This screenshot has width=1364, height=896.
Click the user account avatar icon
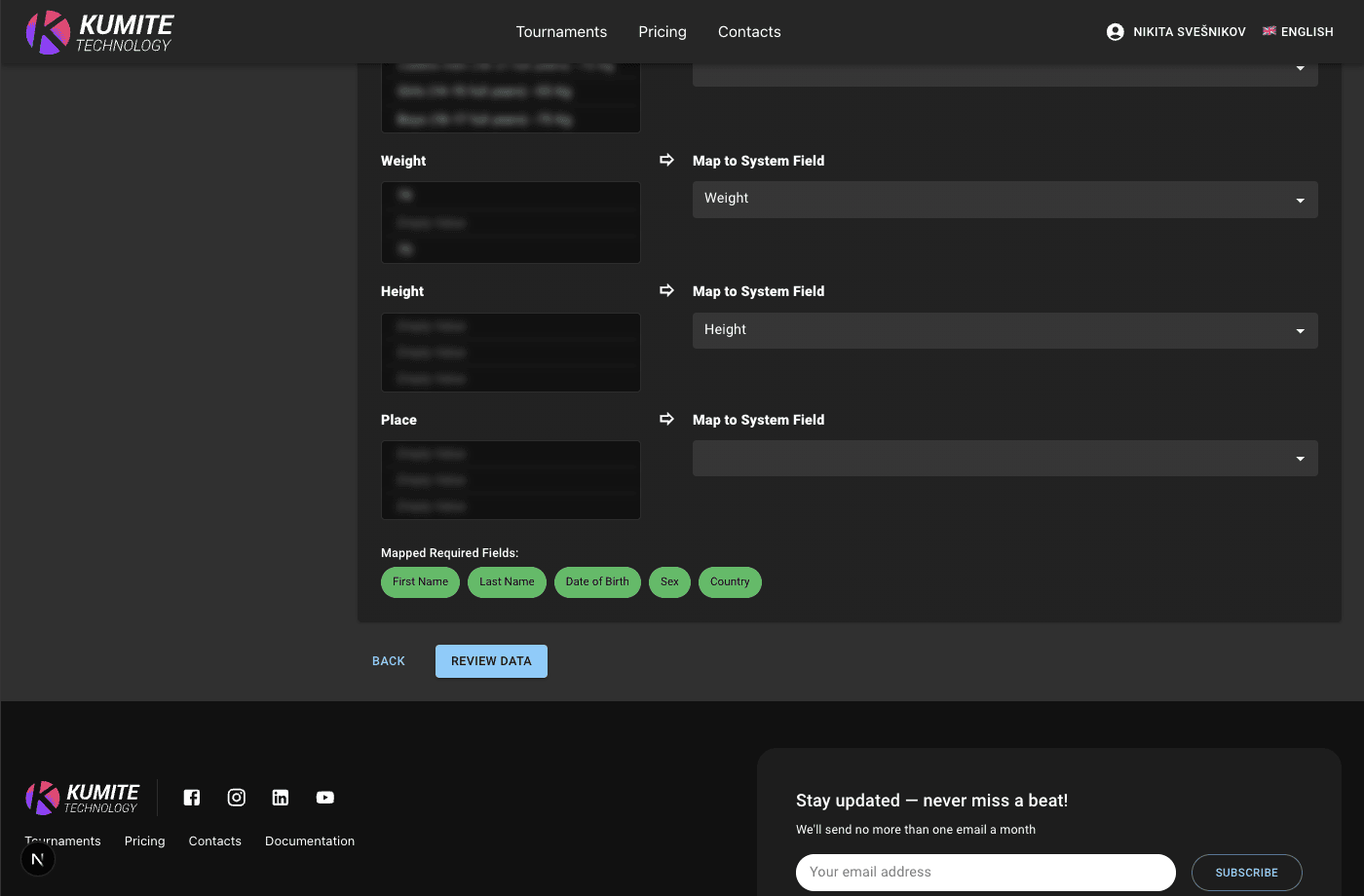(x=1115, y=32)
